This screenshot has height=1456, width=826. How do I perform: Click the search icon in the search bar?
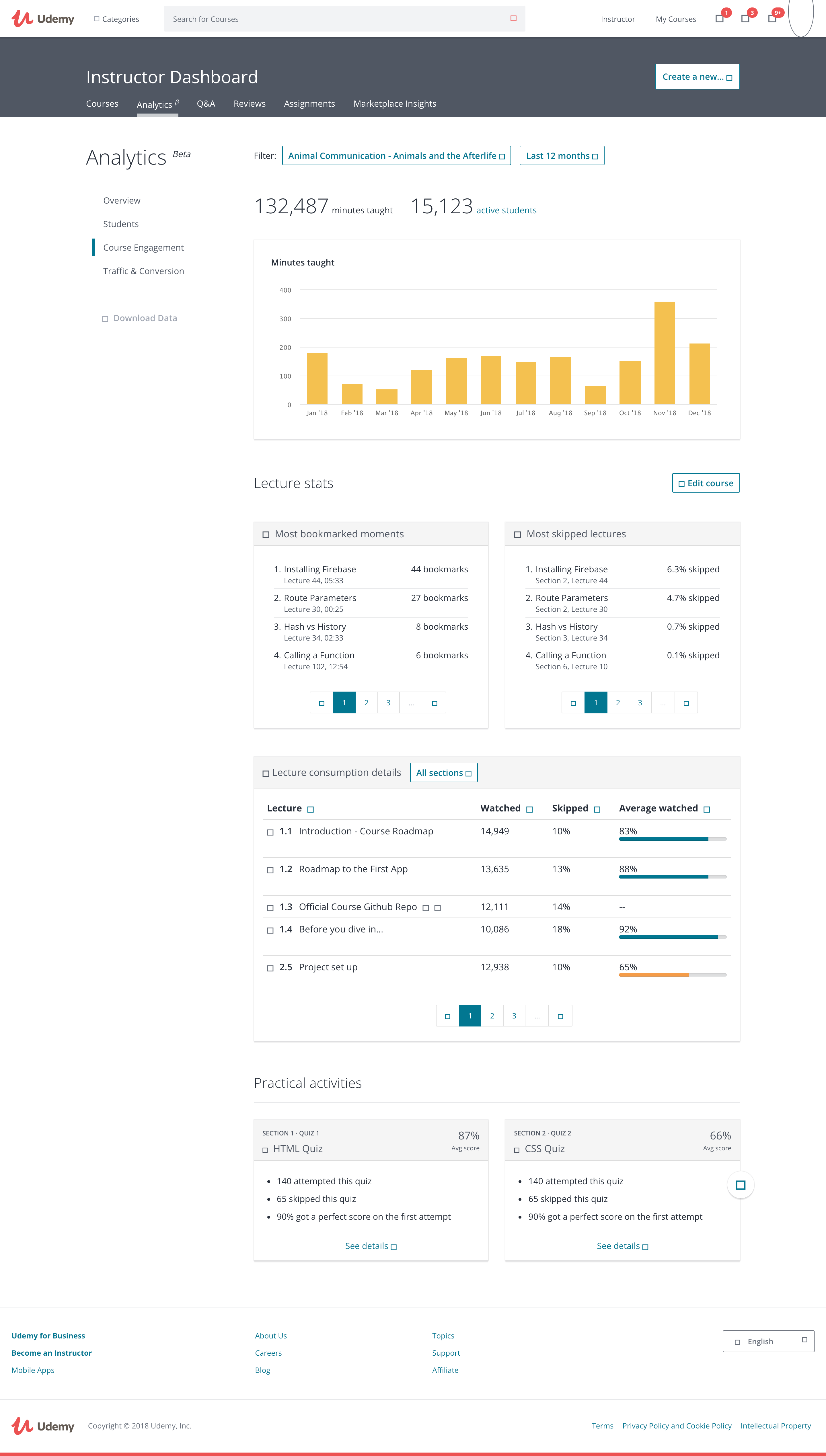(x=513, y=19)
